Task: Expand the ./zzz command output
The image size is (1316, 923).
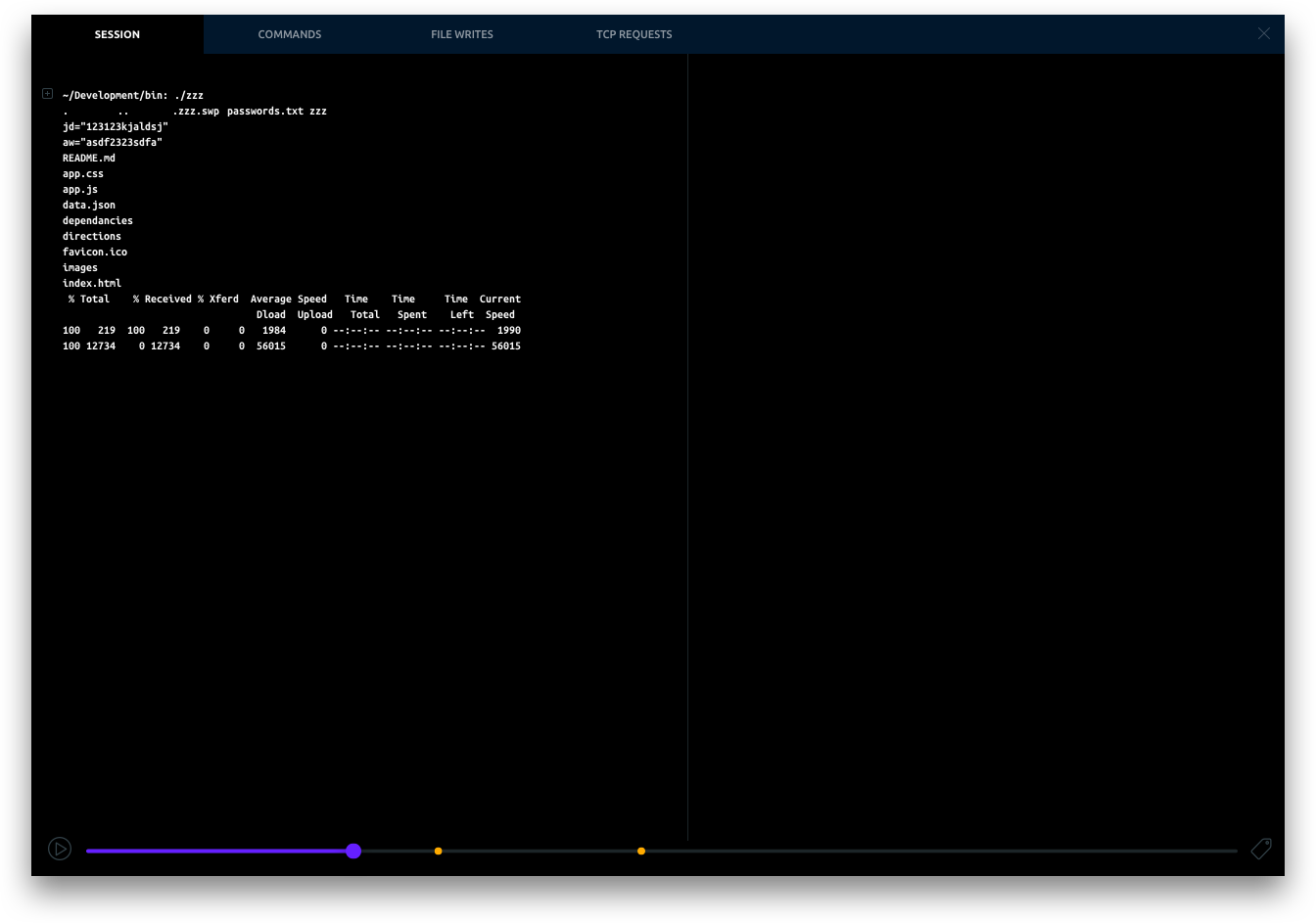Action: click(47, 94)
